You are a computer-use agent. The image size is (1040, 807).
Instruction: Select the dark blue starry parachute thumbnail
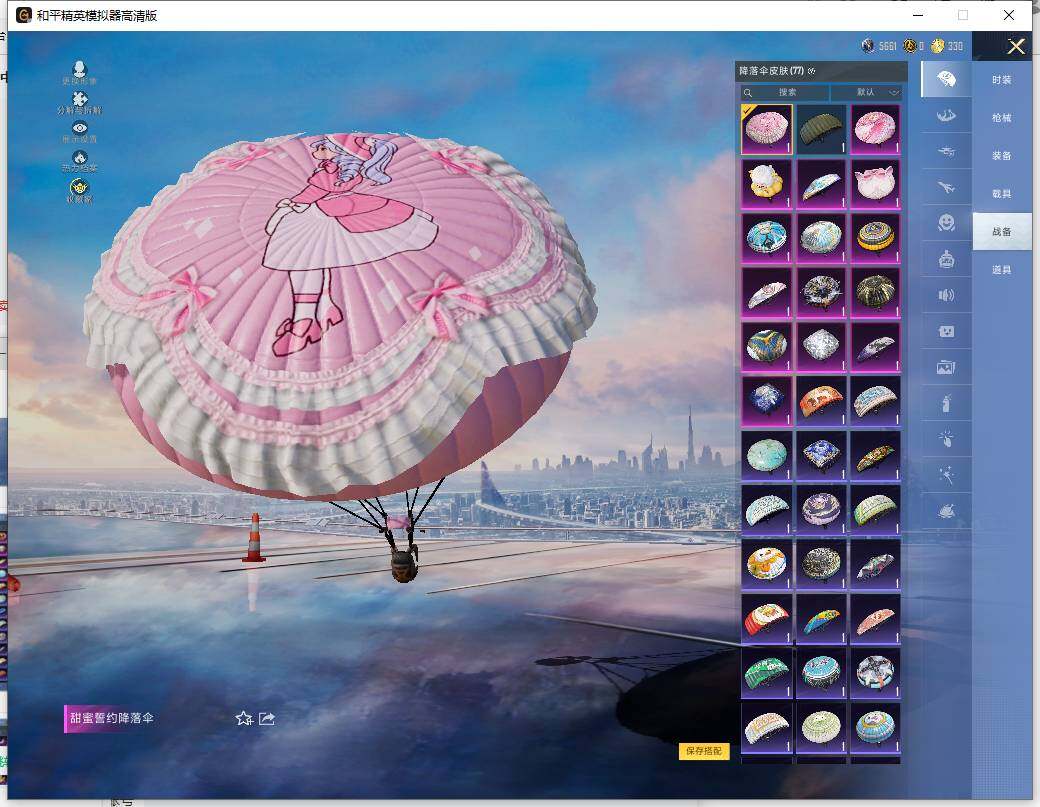766,401
